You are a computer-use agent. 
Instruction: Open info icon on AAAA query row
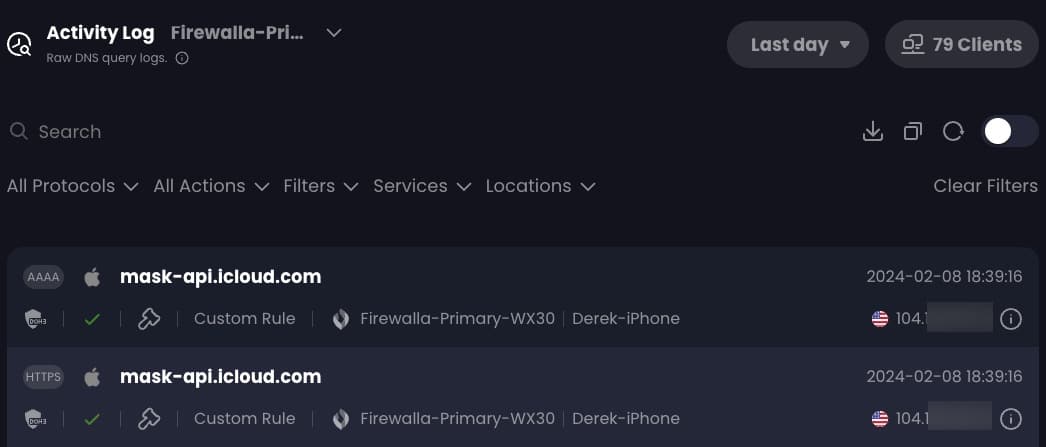point(1011,320)
